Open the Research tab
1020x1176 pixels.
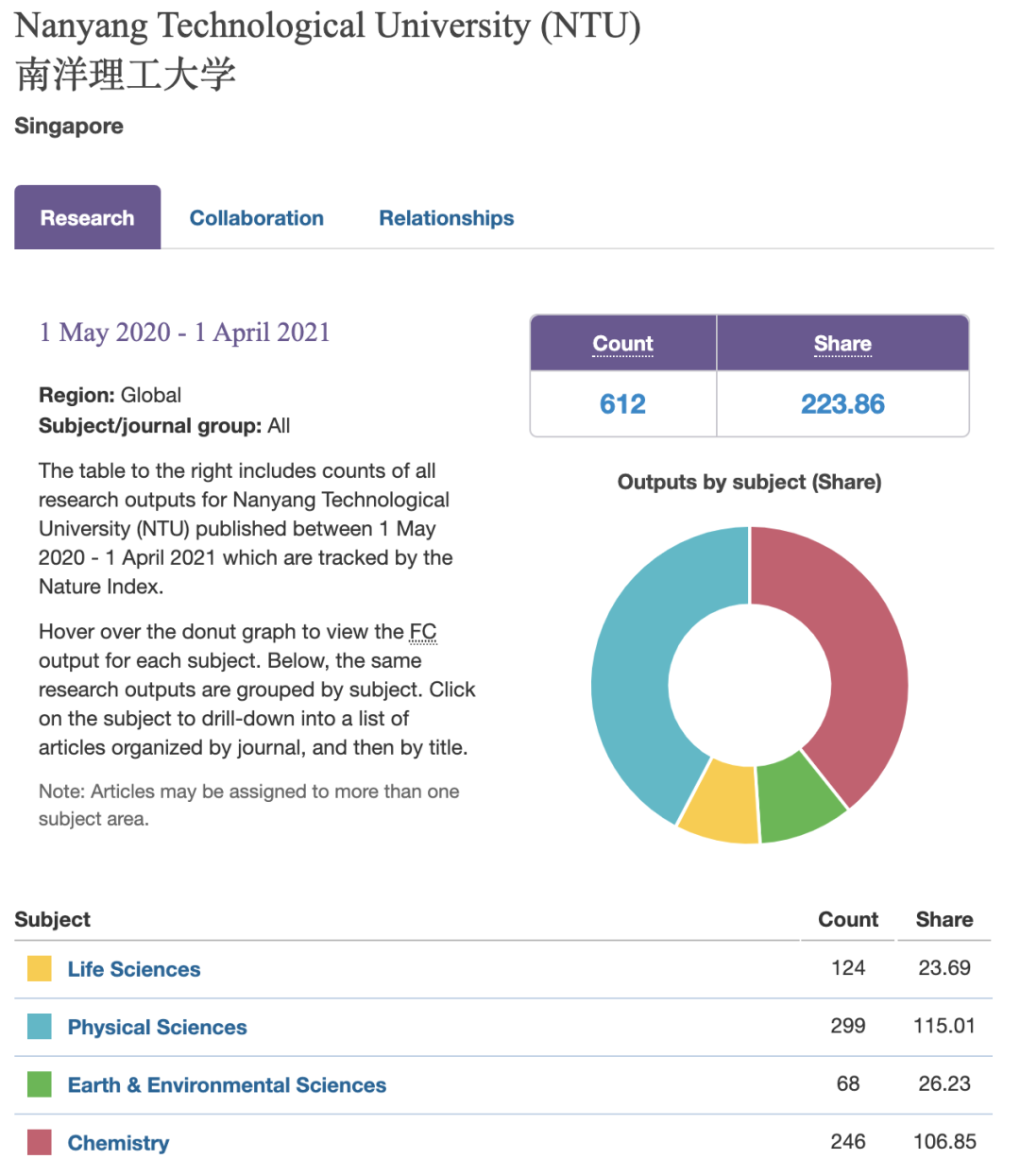click(87, 218)
